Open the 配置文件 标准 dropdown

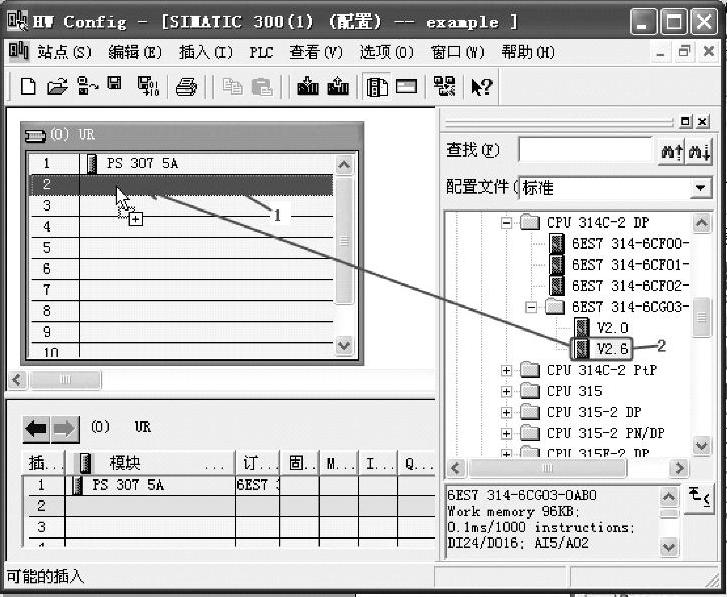click(700, 188)
